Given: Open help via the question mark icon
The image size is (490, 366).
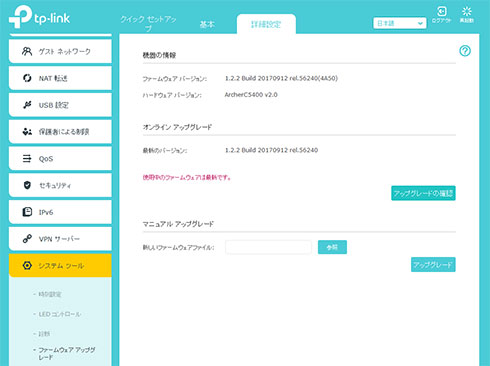Looking at the screenshot, I should pyautogui.click(x=465, y=51).
